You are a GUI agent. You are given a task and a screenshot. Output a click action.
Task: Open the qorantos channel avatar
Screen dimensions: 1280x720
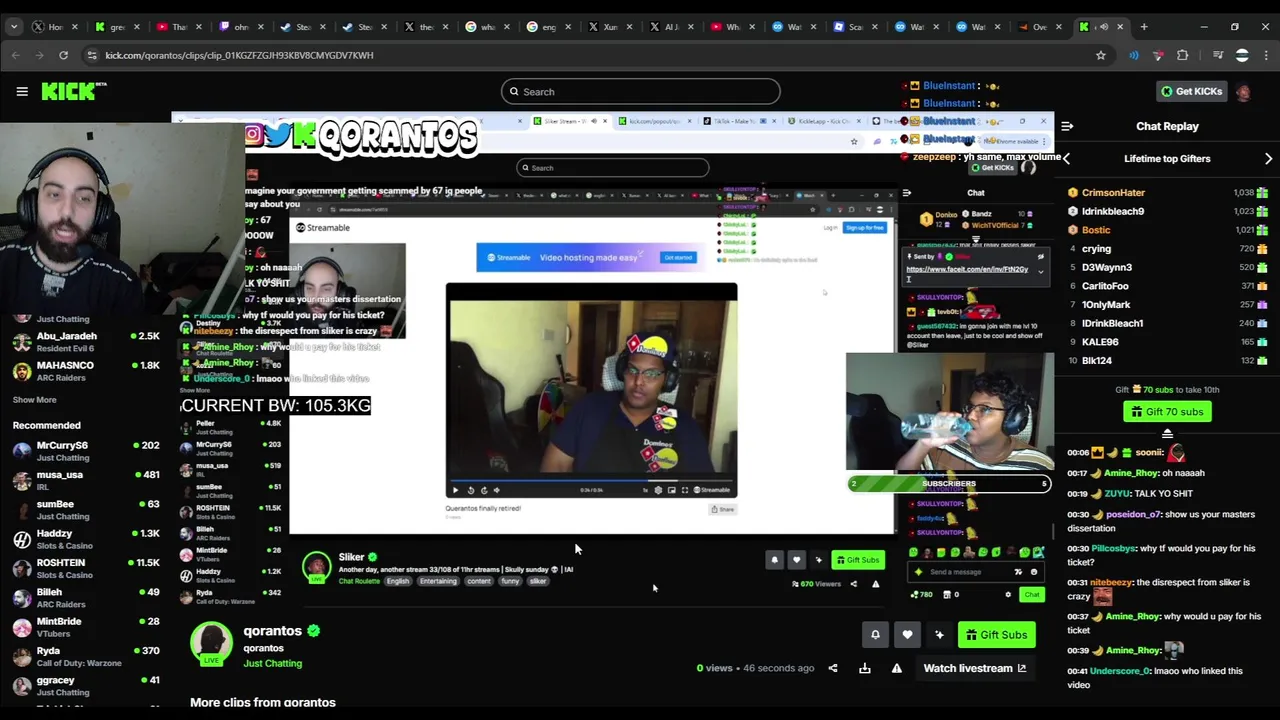[212, 643]
